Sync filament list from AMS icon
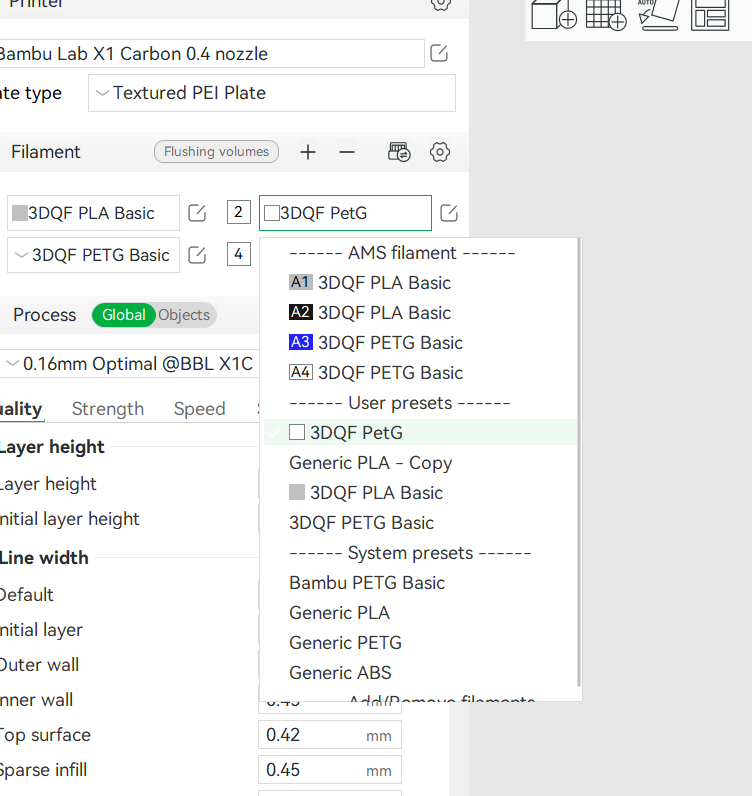Screen dimensions: 752x796 (399, 152)
